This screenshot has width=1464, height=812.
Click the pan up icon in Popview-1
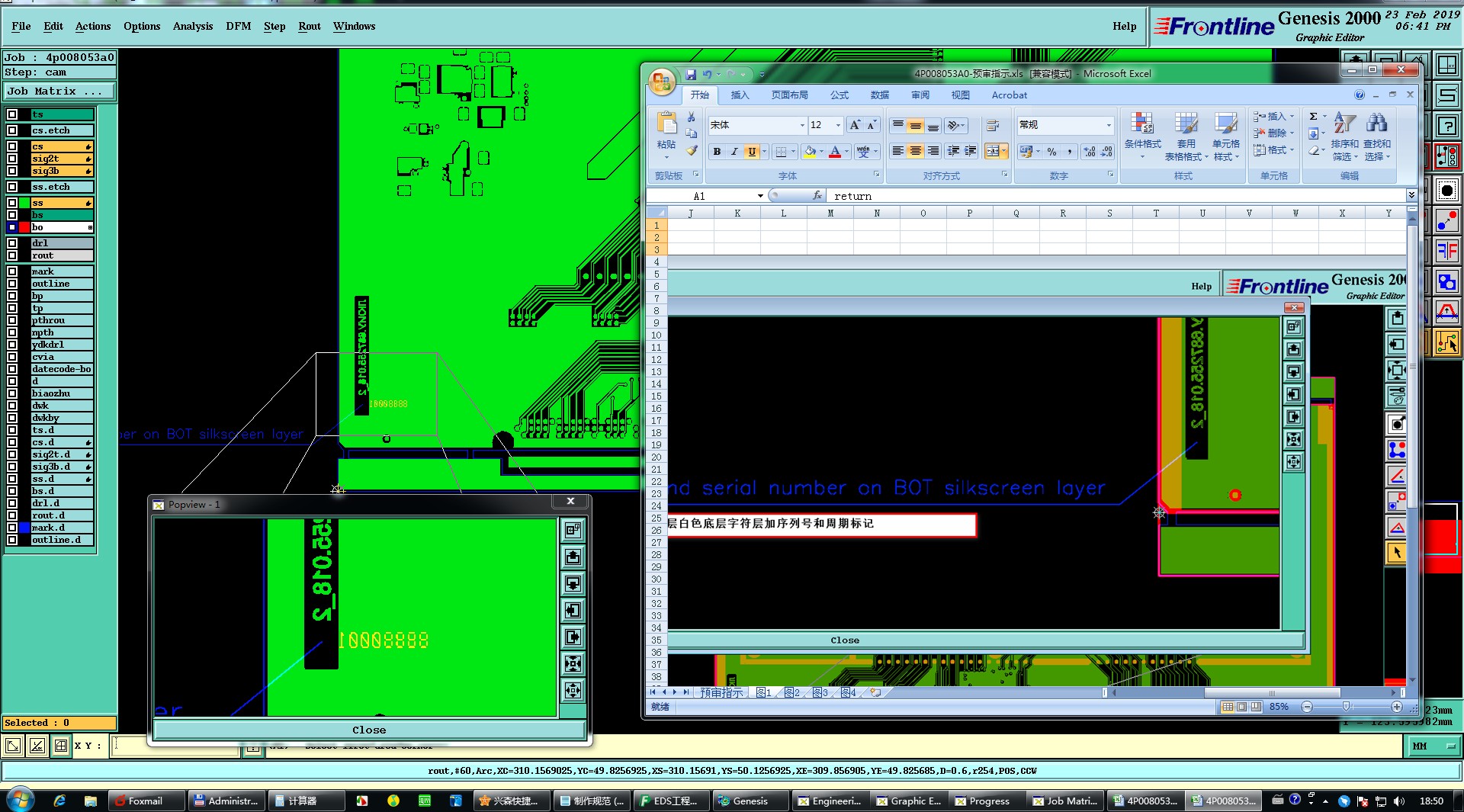tap(573, 557)
